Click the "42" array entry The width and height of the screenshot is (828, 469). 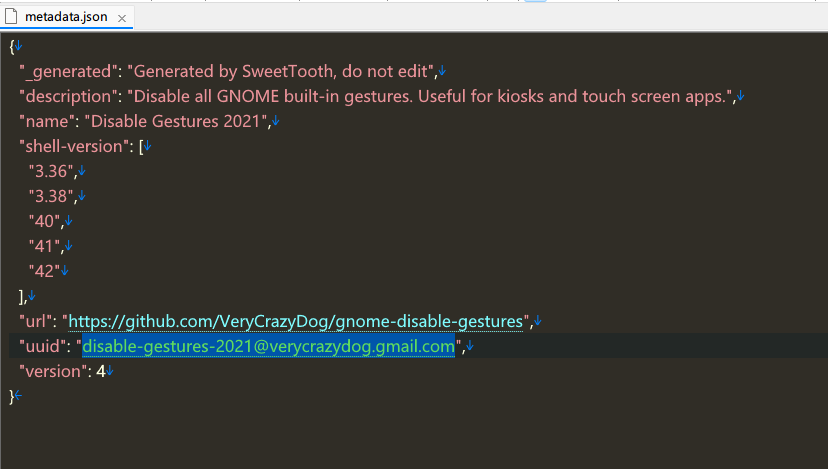click(44, 271)
